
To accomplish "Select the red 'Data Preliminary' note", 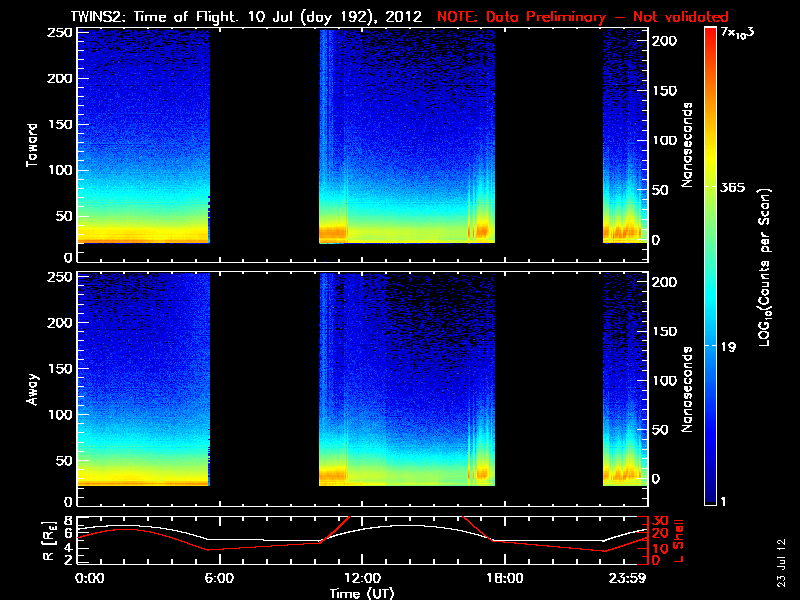I will tap(582, 17).
